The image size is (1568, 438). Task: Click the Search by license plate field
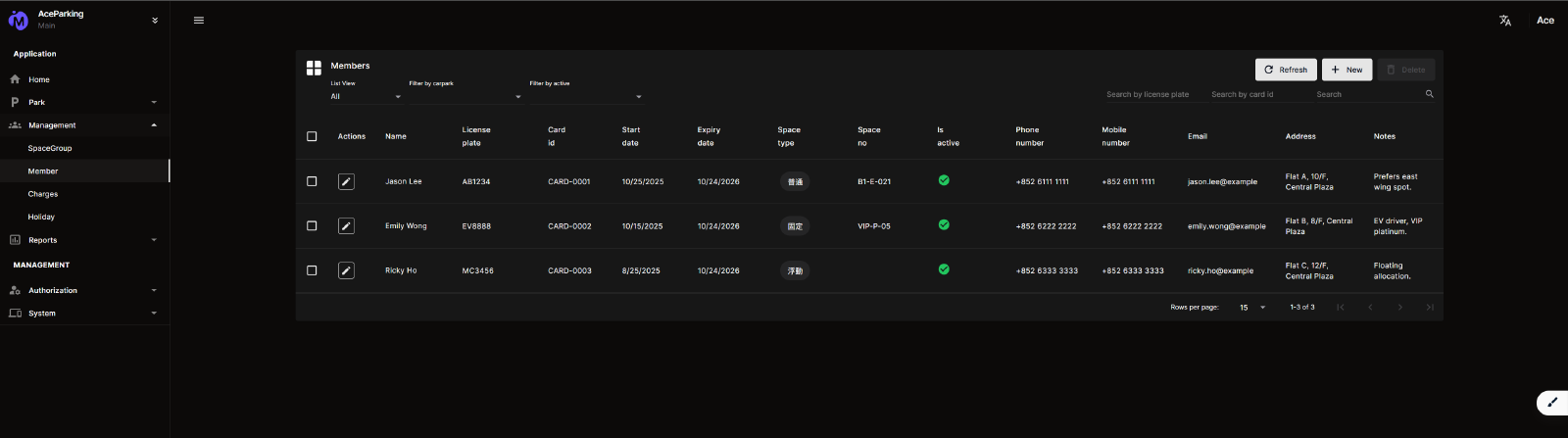click(x=1148, y=94)
